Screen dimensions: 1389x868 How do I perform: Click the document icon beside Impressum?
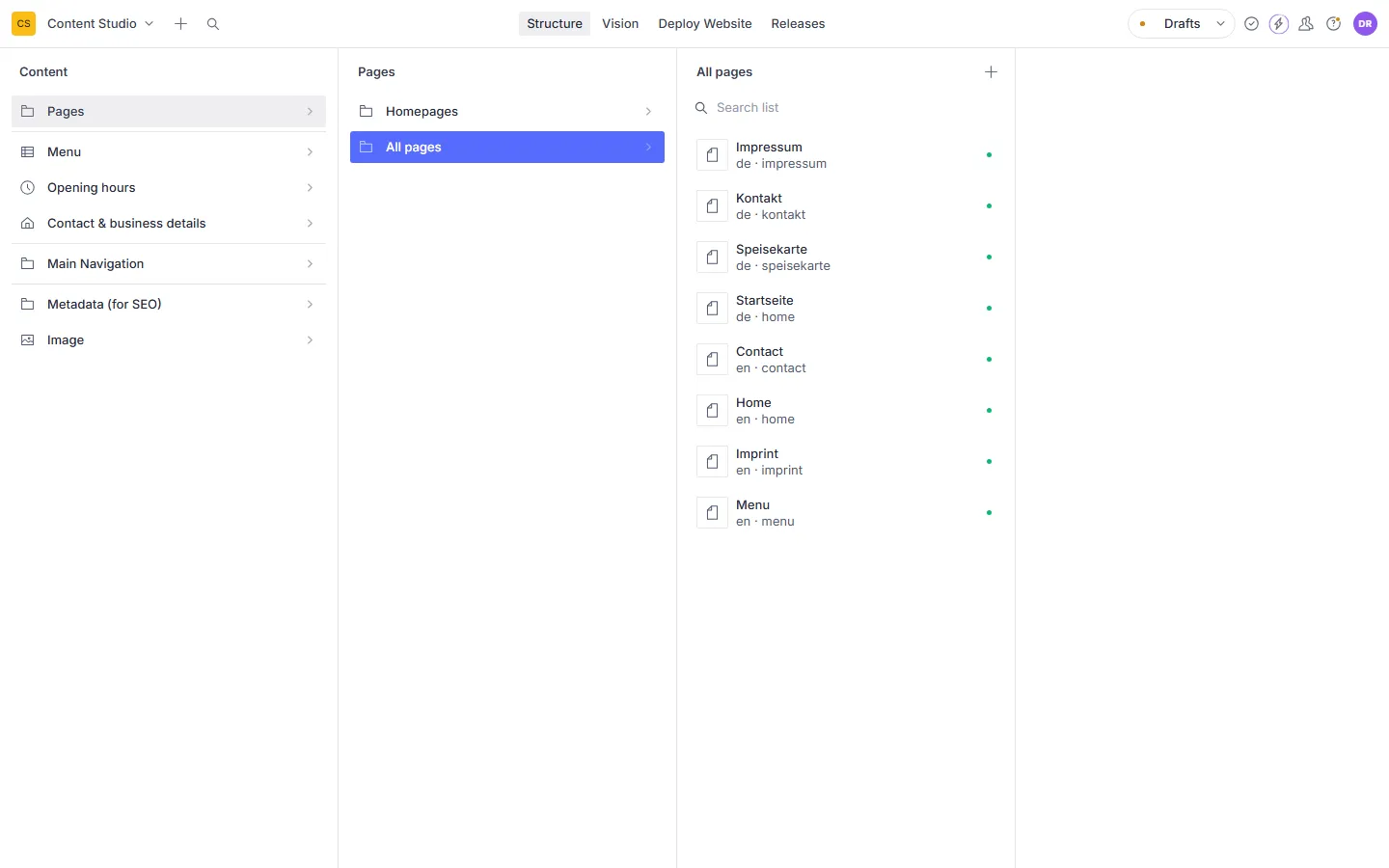tap(712, 154)
